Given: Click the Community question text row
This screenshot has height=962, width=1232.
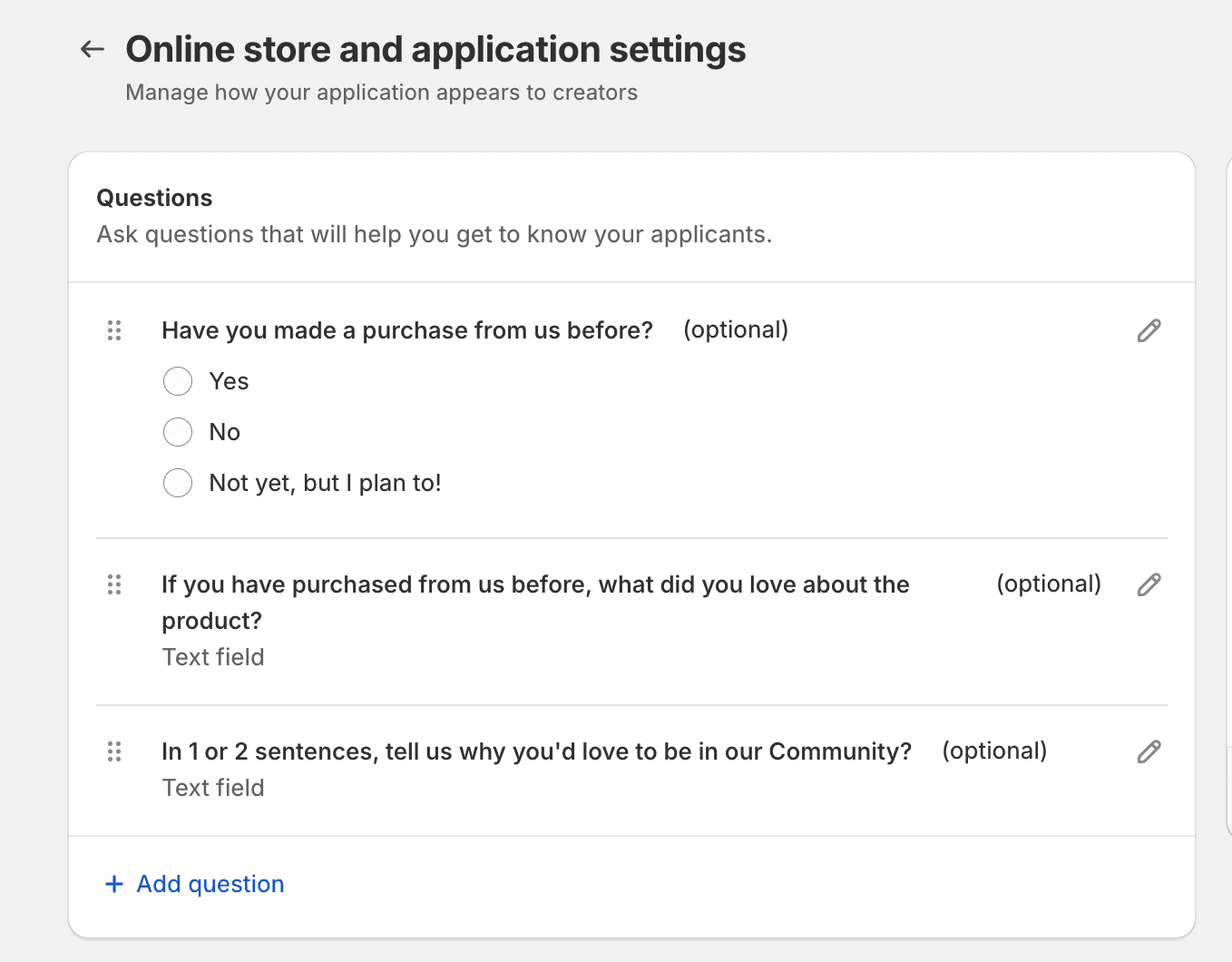Looking at the screenshot, I should pos(537,751).
